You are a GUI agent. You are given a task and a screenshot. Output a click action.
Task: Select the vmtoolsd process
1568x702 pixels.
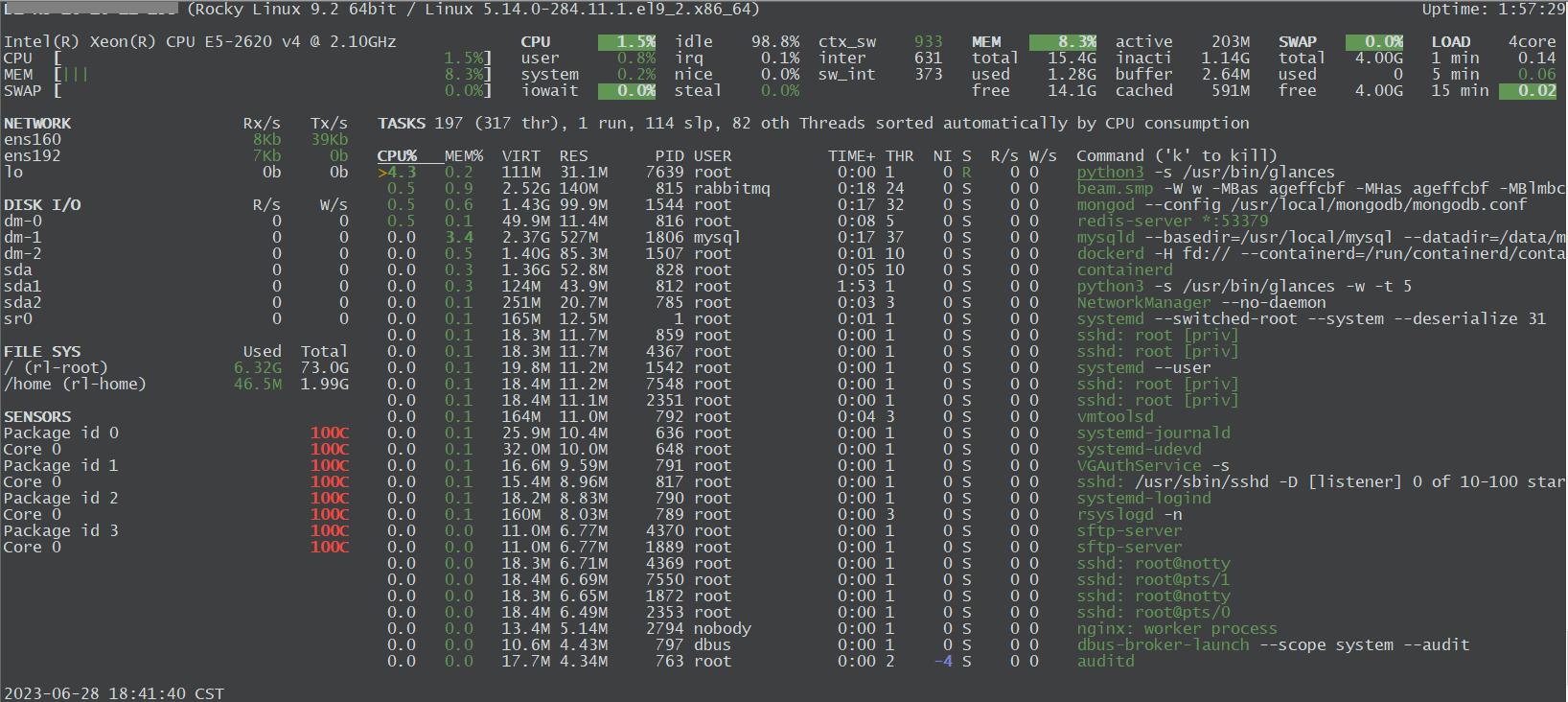click(x=1115, y=416)
